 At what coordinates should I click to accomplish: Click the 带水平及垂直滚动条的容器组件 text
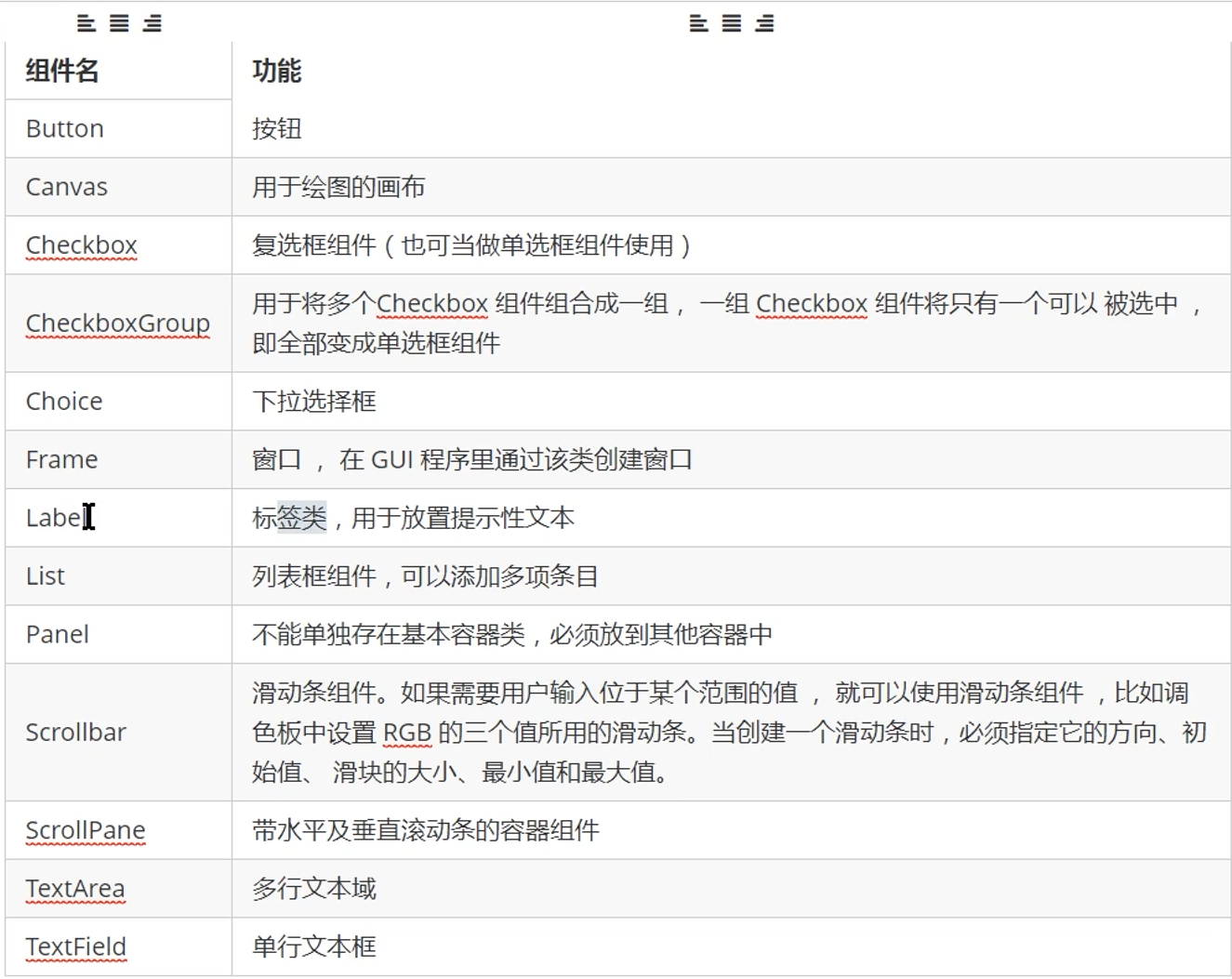[x=426, y=830]
